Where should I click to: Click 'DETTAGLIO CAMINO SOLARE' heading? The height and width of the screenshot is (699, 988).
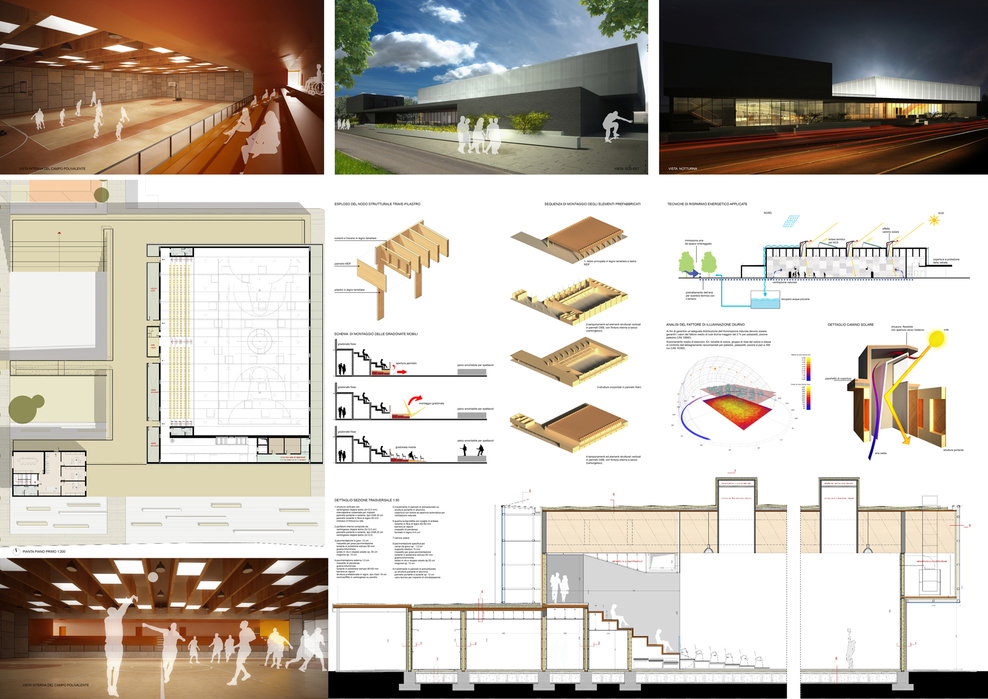[x=851, y=325]
